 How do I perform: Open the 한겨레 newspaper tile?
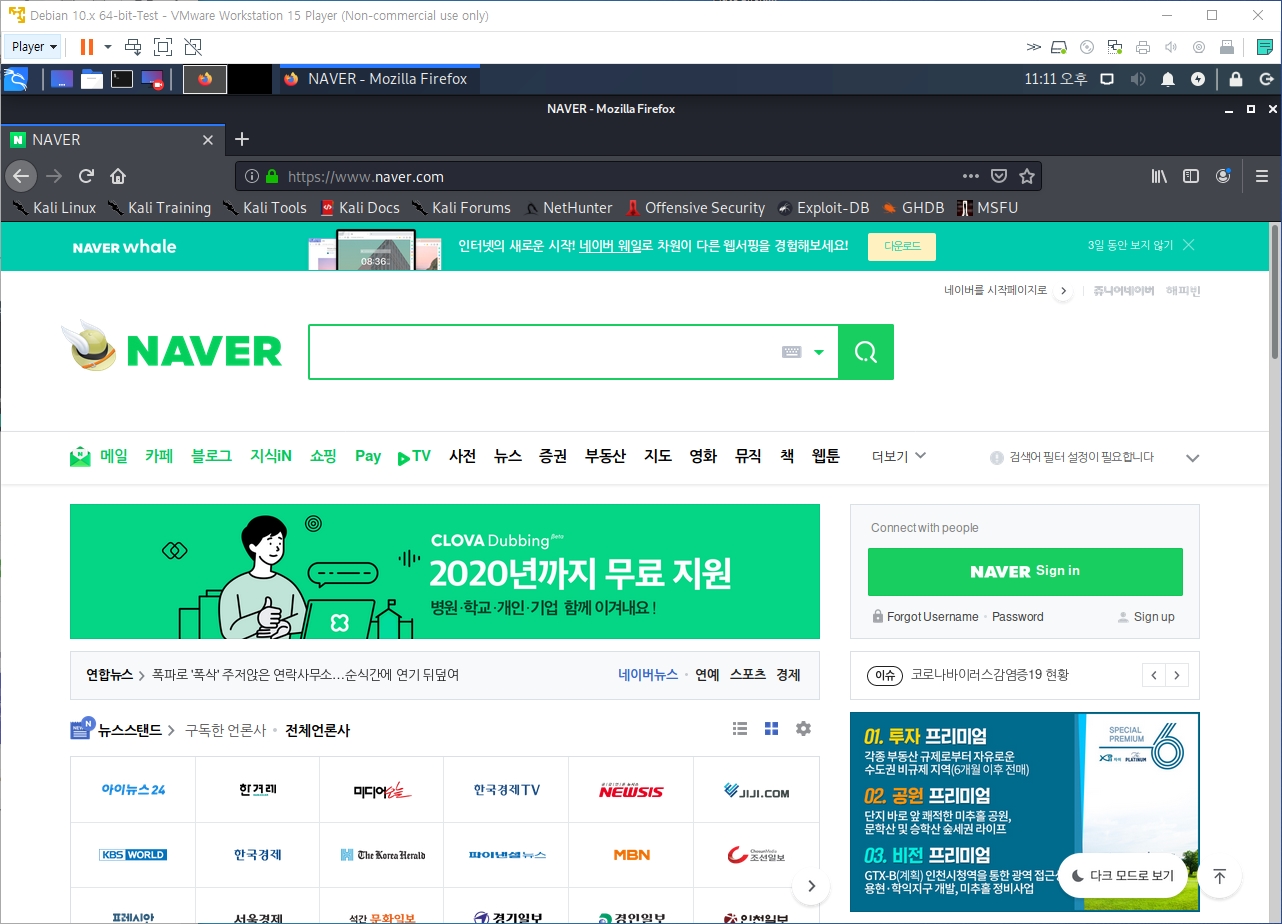pyautogui.click(x=257, y=790)
